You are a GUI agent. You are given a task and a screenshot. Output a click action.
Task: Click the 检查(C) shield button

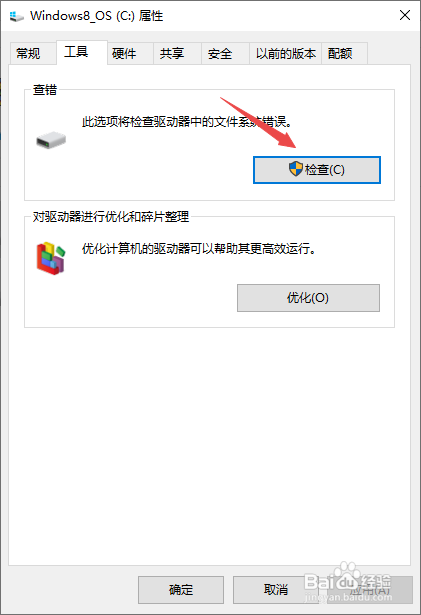pos(317,170)
